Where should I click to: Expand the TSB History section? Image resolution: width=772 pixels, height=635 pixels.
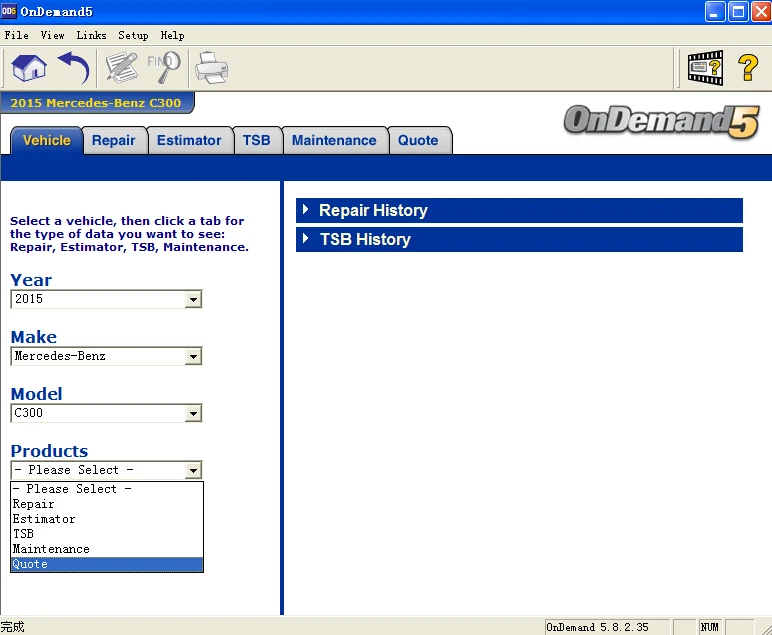pyautogui.click(x=519, y=239)
